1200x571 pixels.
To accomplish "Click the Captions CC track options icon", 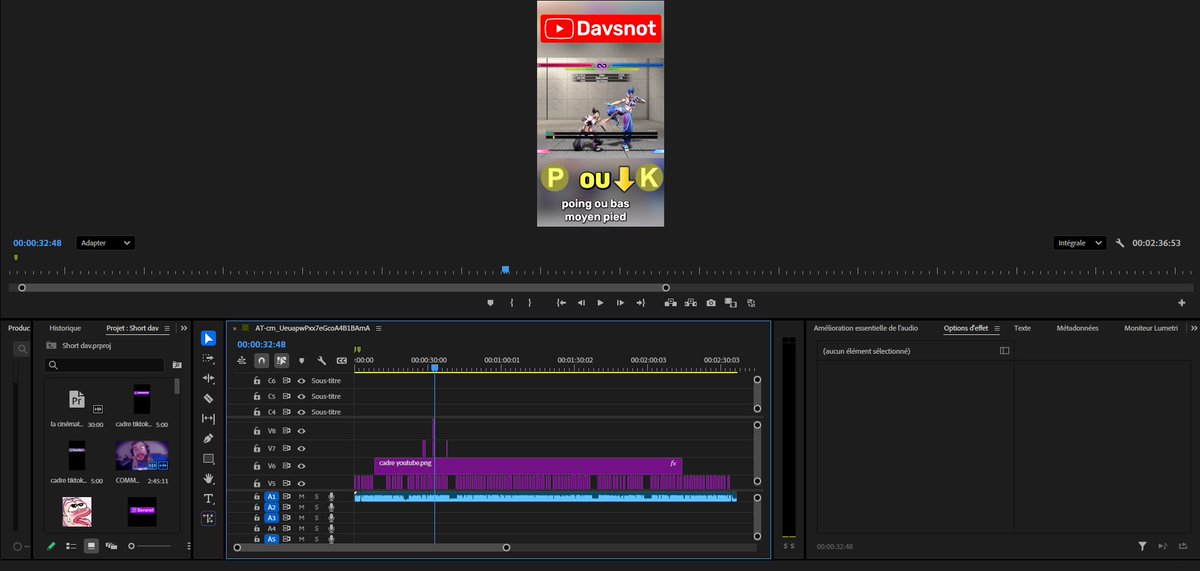I will [x=342, y=360].
